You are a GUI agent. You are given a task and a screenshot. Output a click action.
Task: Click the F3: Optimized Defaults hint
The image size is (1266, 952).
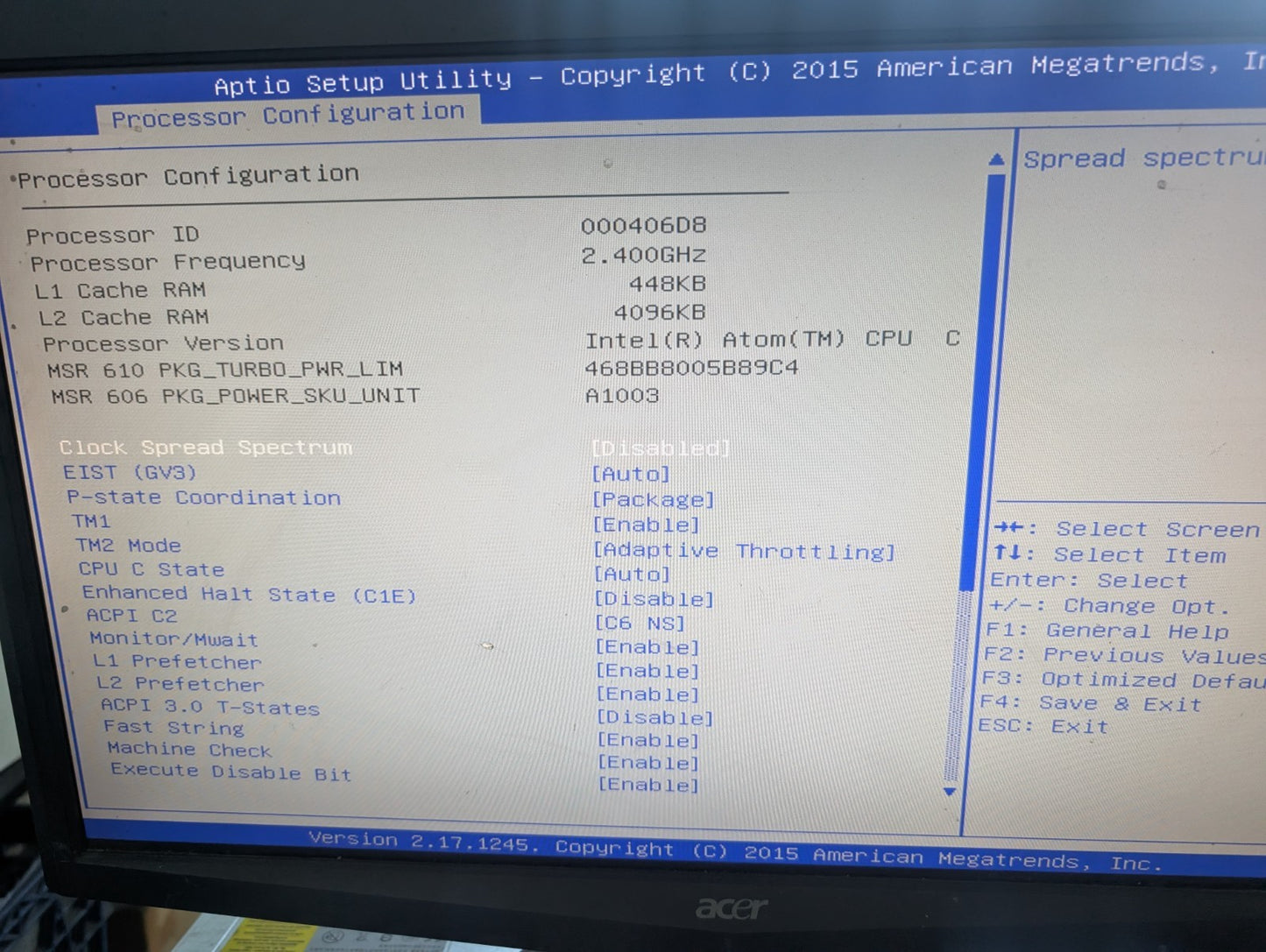pyautogui.click(x=1123, y=680)
